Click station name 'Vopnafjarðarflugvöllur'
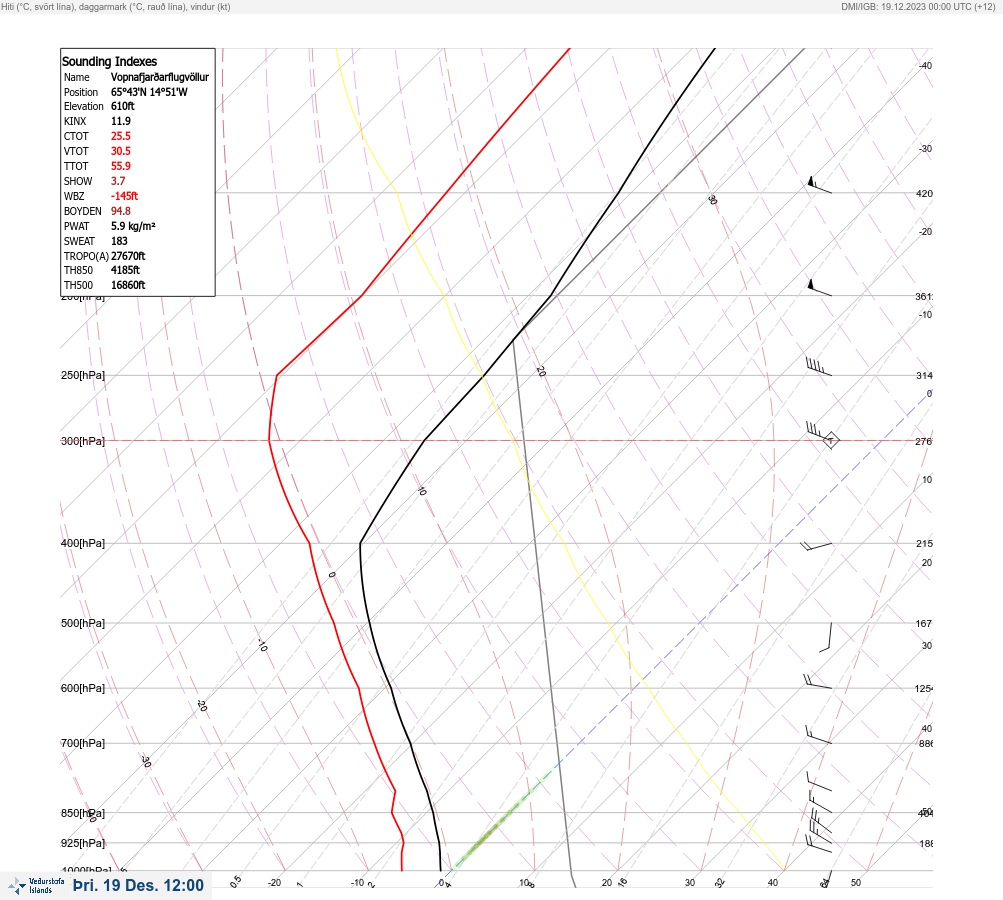 tap(160, 77)
